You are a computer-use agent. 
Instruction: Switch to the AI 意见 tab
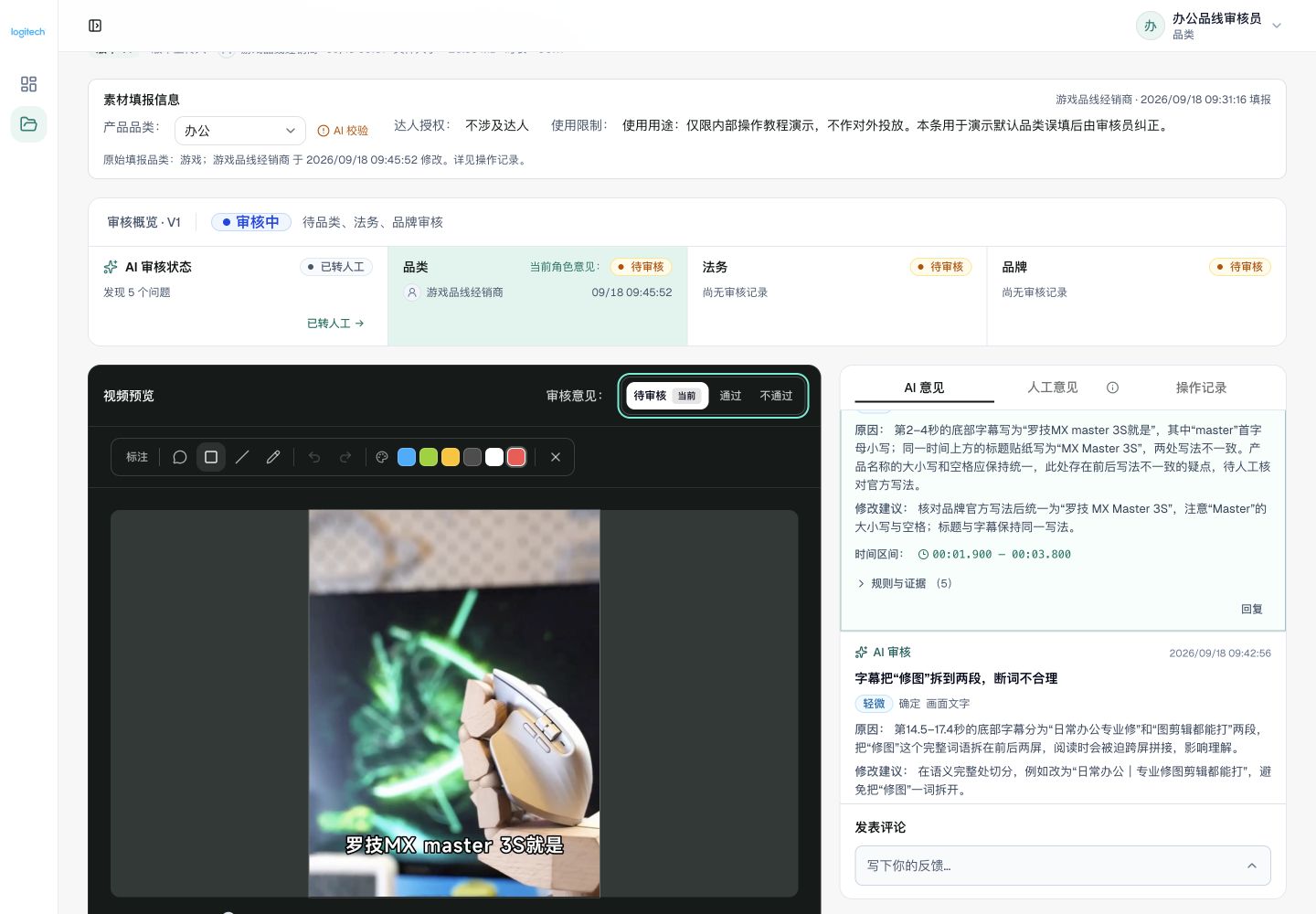click(x=924, y=388)
